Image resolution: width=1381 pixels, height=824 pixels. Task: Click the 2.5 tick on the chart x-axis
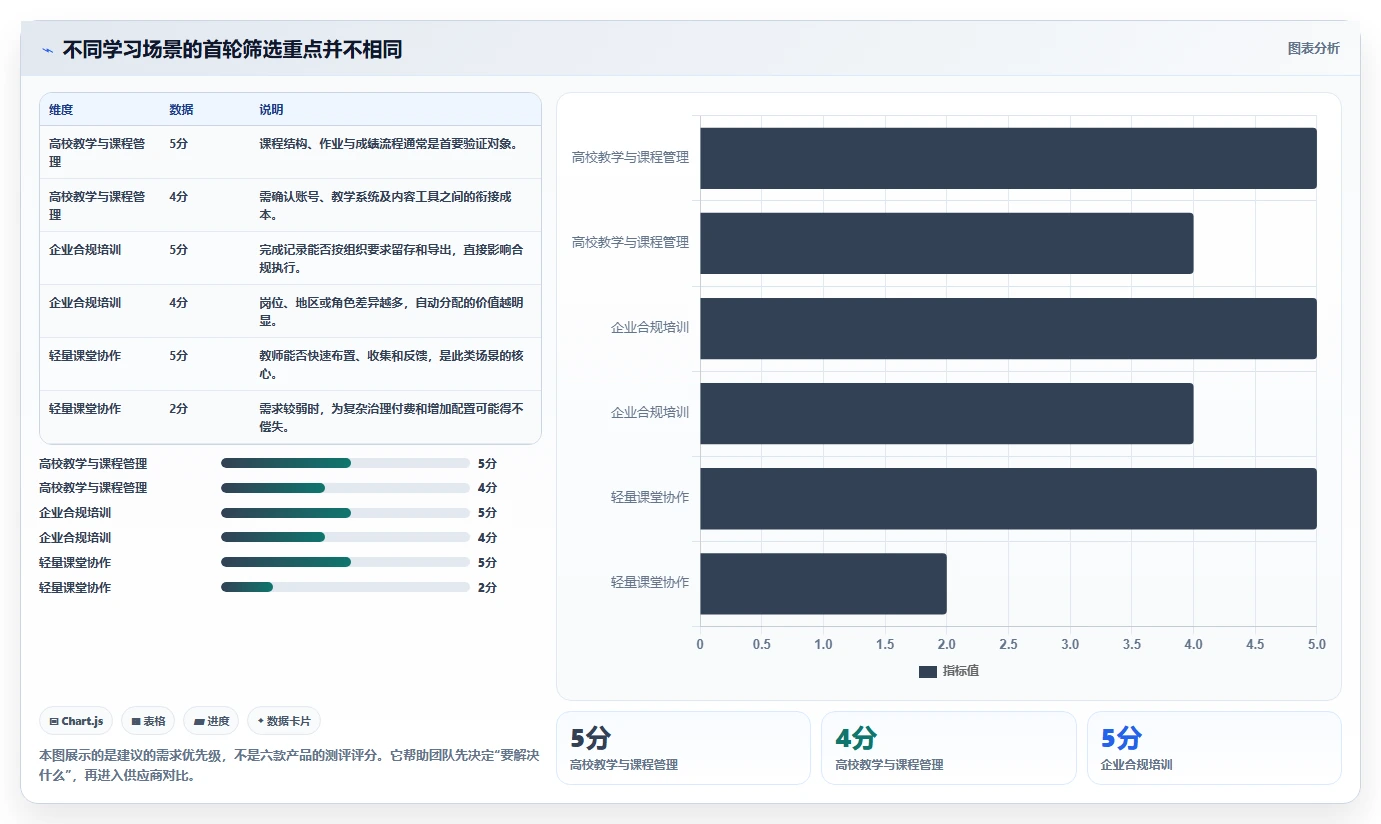point(1008,645)
